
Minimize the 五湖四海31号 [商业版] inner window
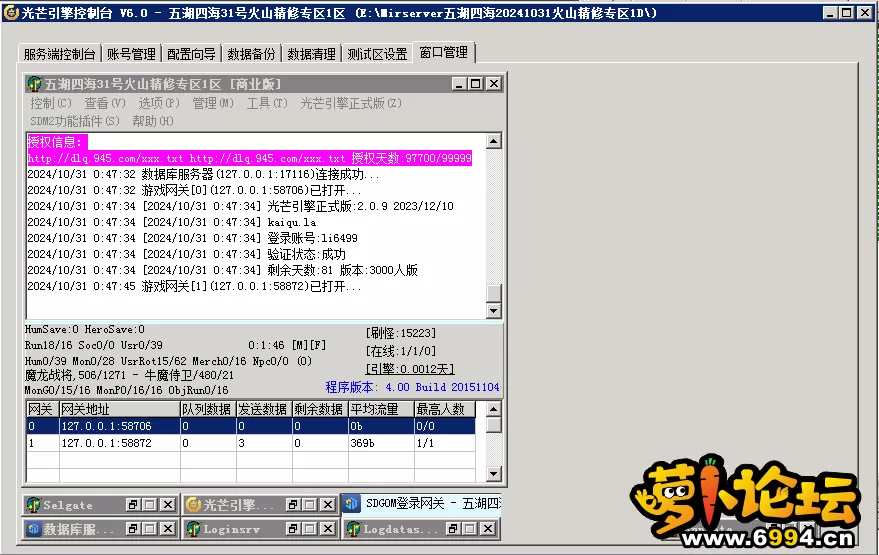(459, 84)
